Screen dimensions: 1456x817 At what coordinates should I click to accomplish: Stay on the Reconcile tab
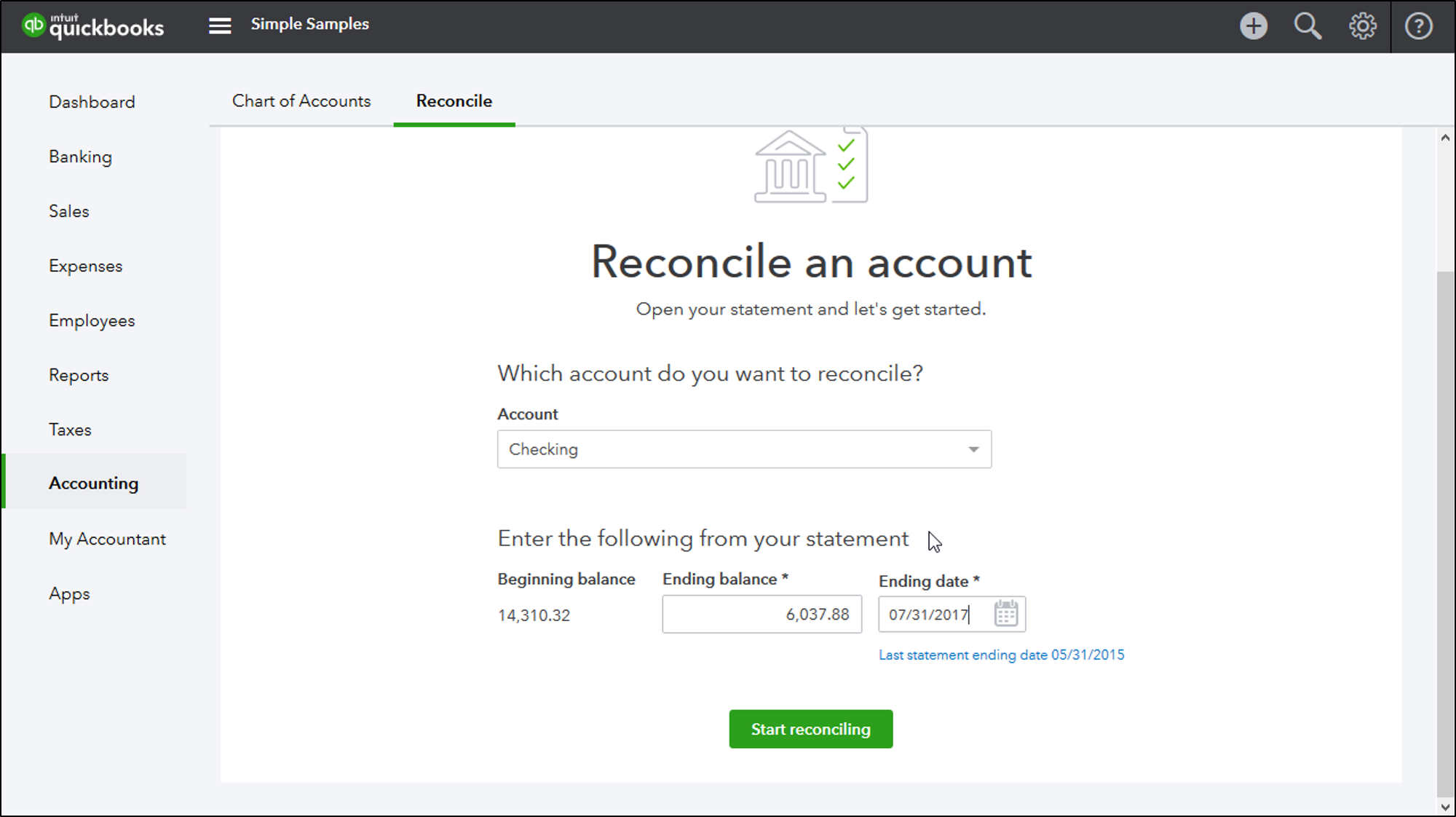(x=454, y=100)
